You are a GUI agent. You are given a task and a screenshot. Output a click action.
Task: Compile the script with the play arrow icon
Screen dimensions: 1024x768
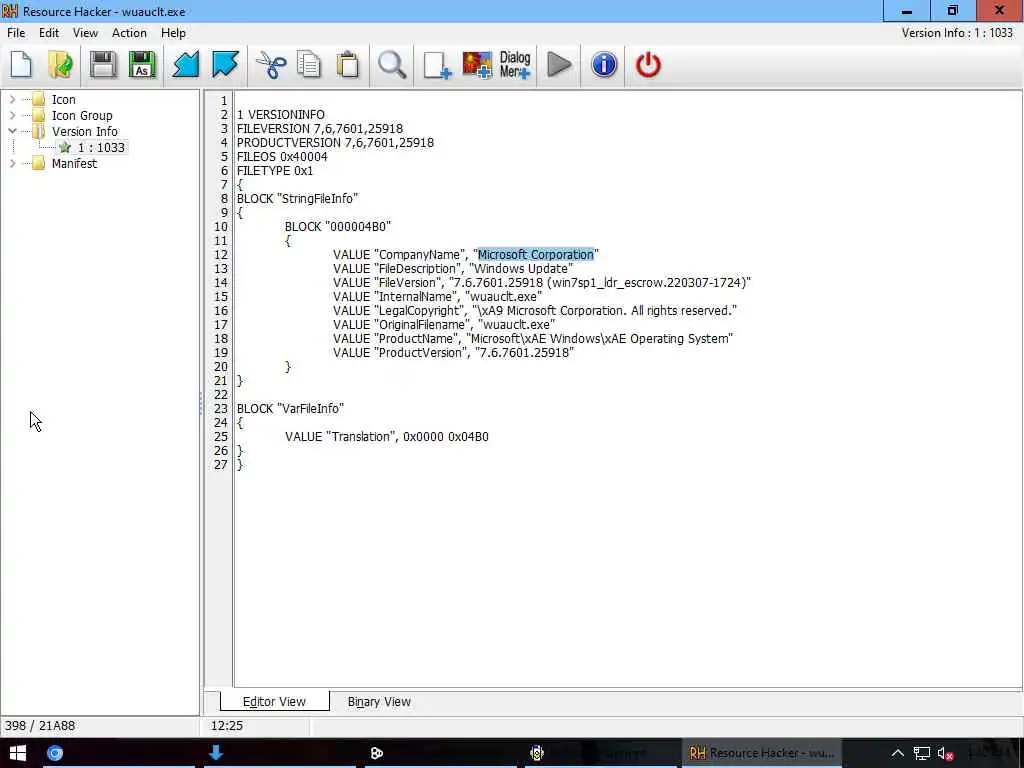[559, 65]
